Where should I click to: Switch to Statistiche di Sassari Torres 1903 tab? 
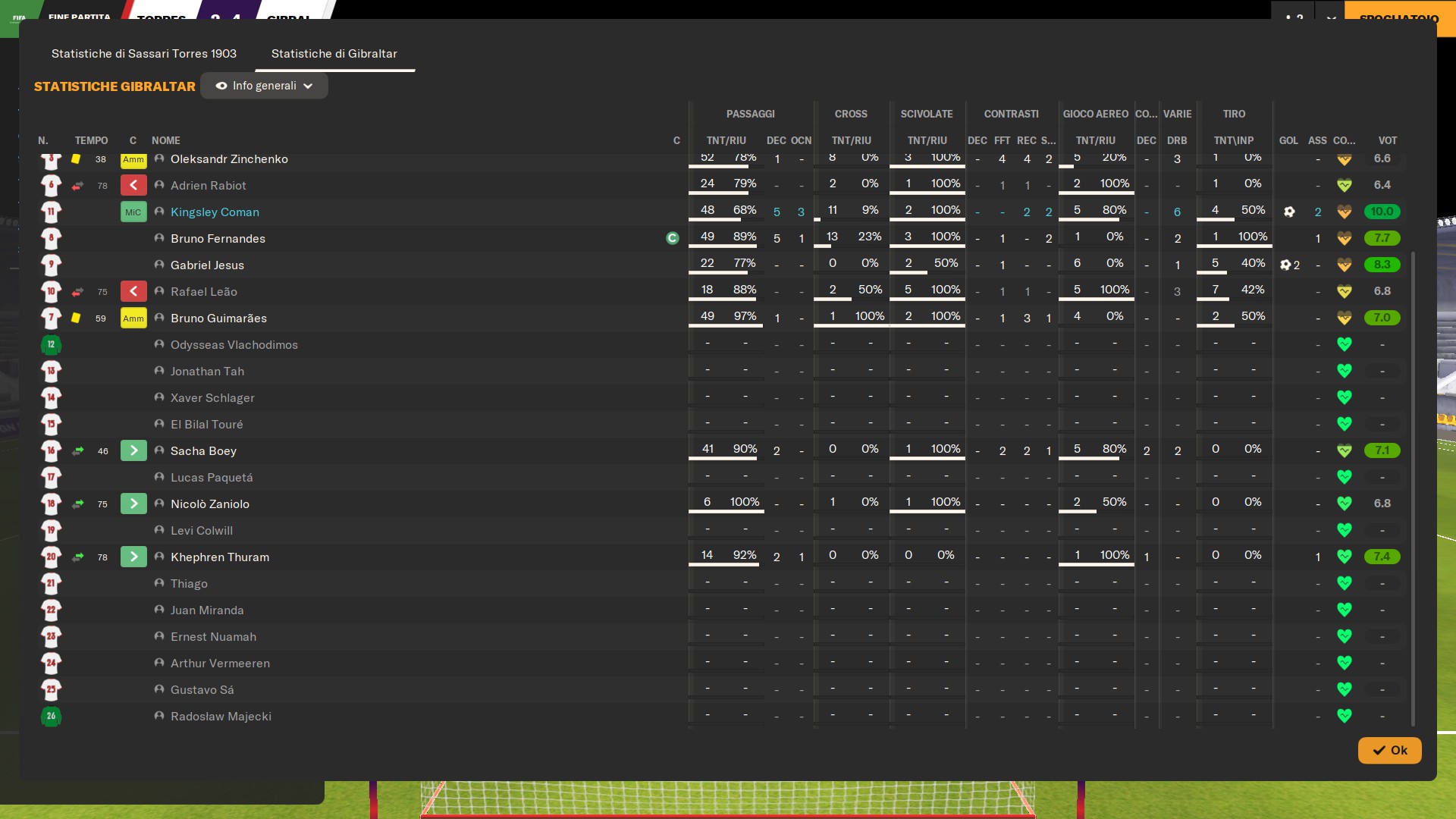click(x=144, y=54)
